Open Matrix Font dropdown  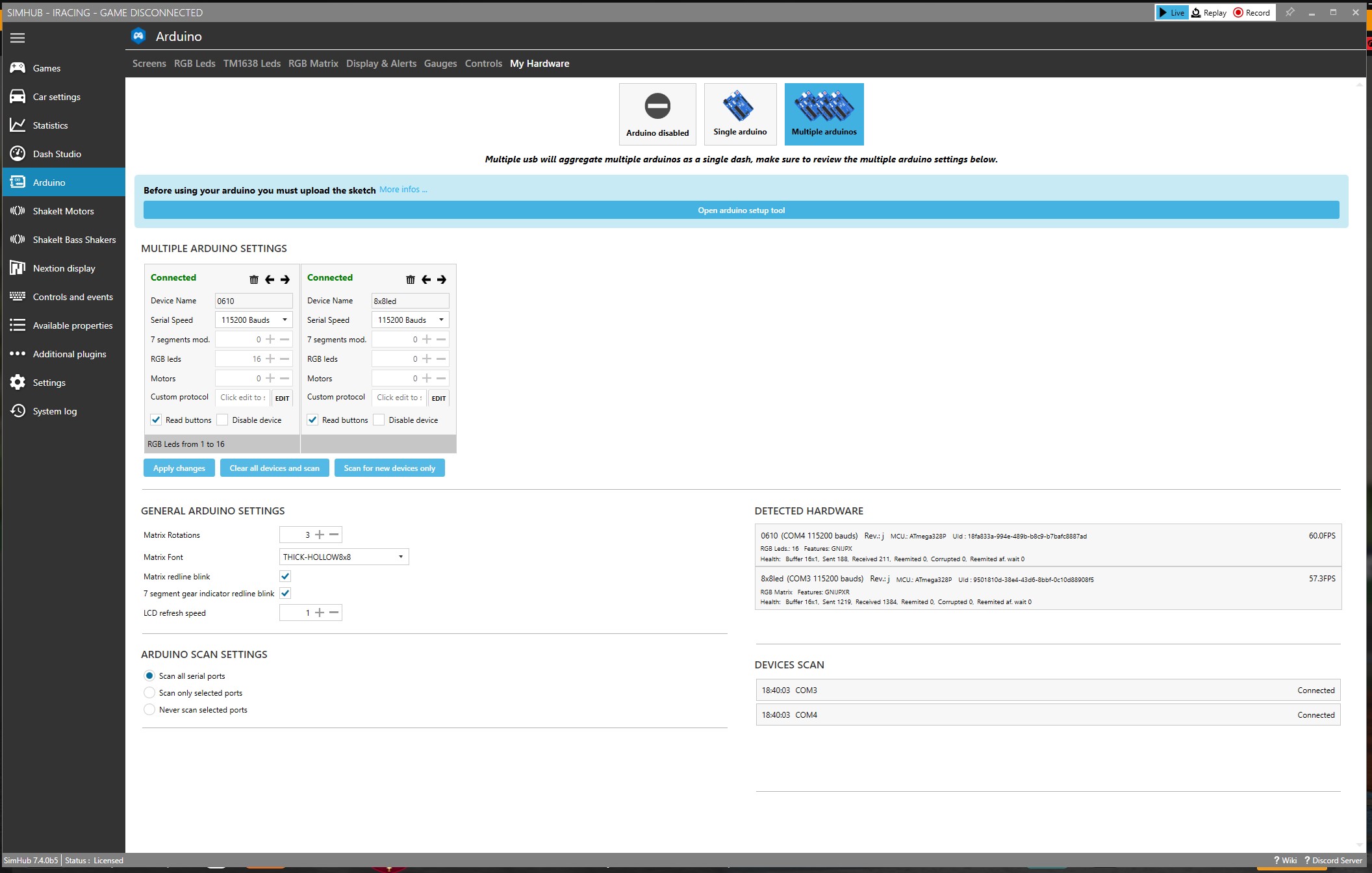[344, 557]
